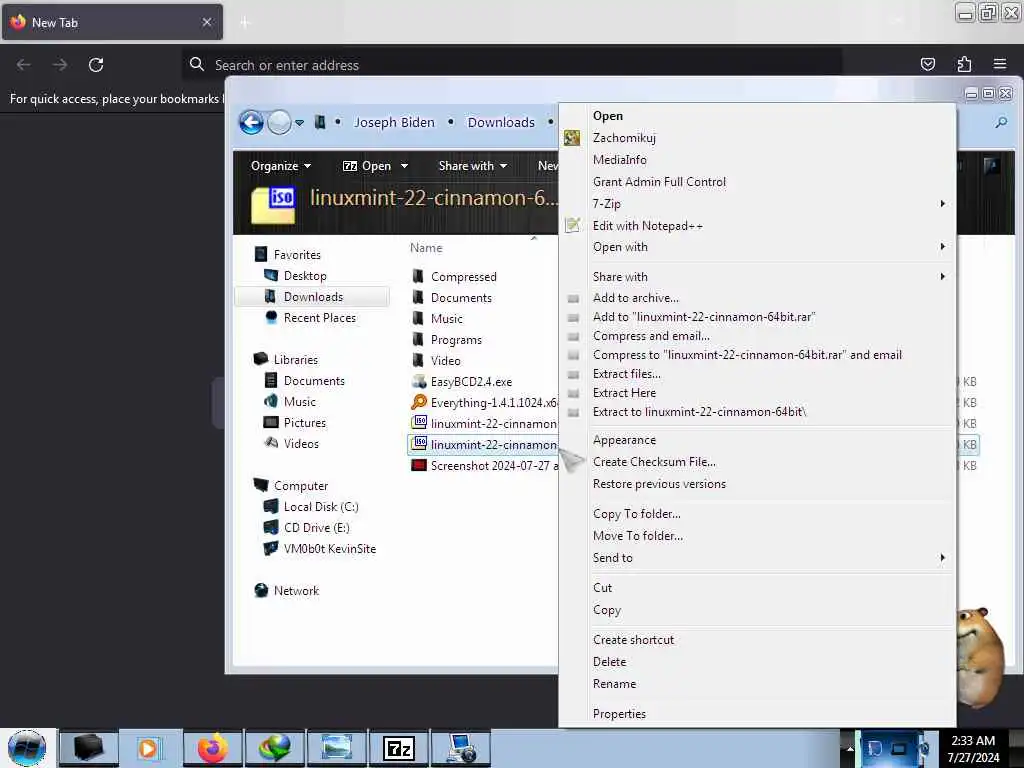1024x768 pixels.
Task: Select Grant Admin Full Control
Action: (758, 182)
